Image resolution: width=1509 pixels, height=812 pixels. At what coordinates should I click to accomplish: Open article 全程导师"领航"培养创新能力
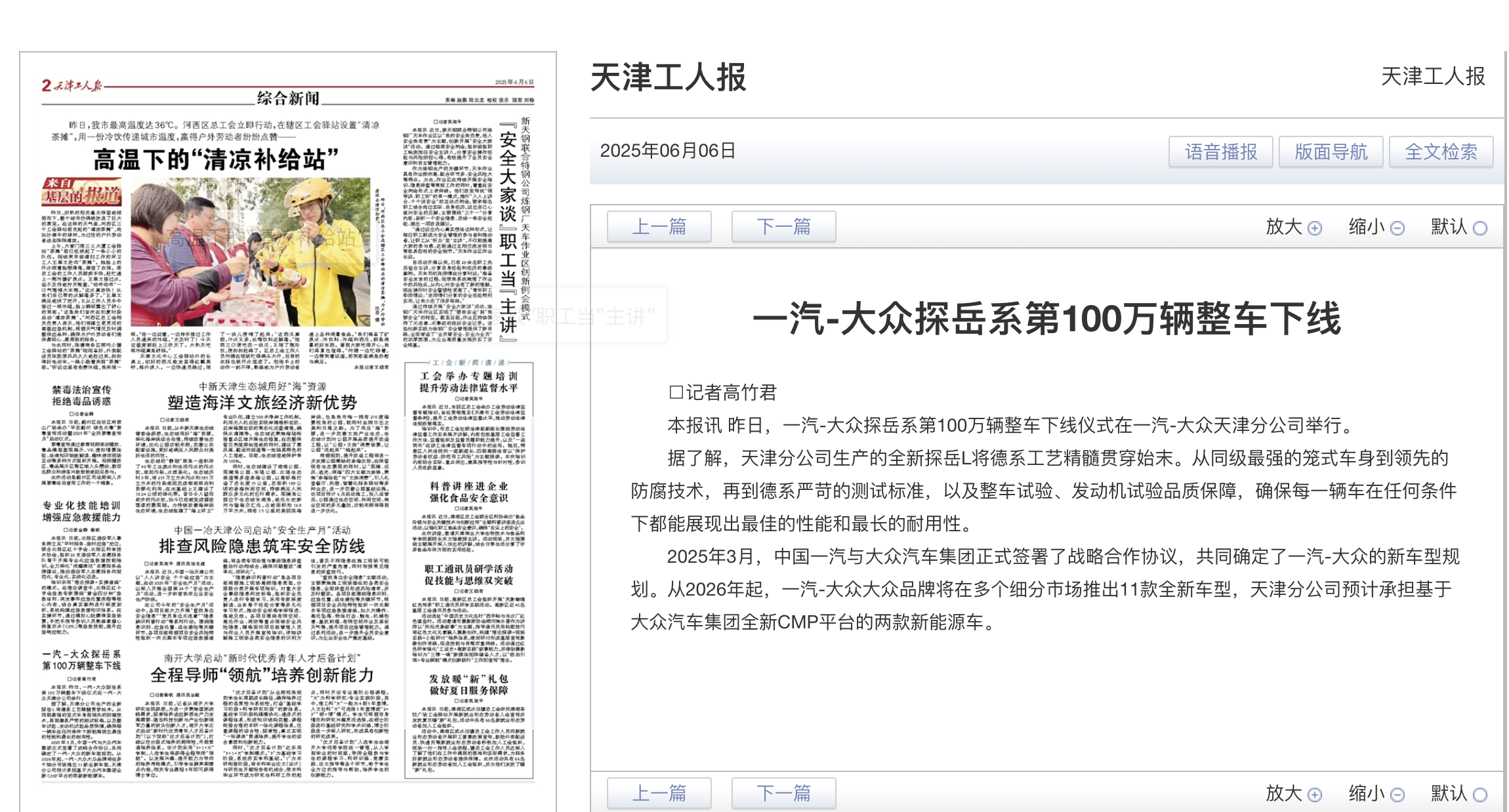(x=262, y=675)
